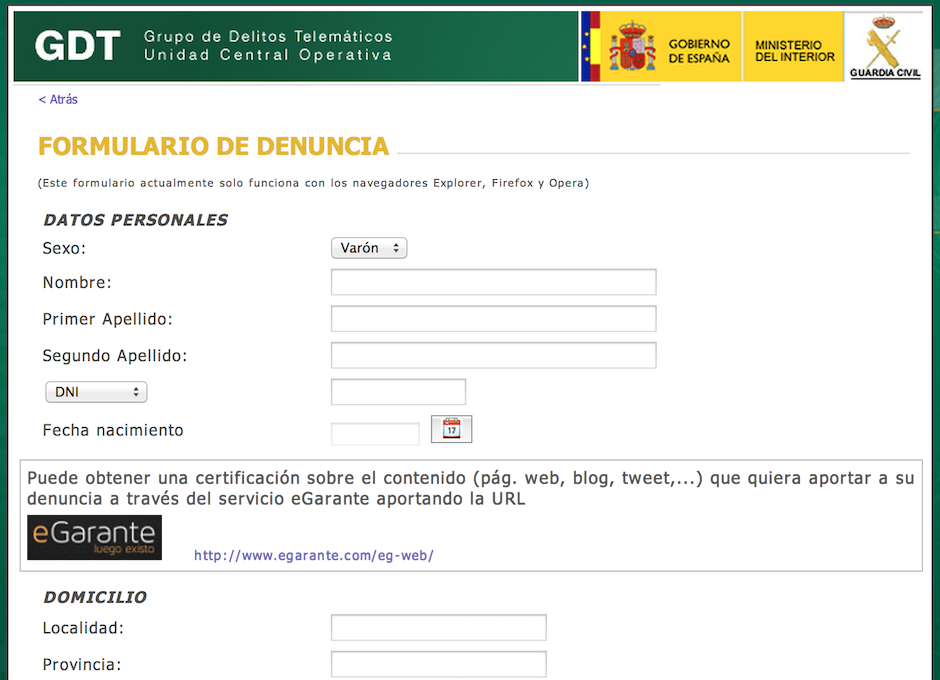Click the GDT logo banner

[x=77, y=45]
